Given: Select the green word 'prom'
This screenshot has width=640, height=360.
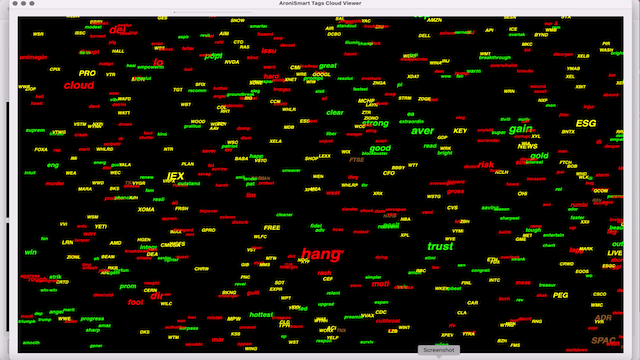Looking at the screenshot, I should coord(128,286).
